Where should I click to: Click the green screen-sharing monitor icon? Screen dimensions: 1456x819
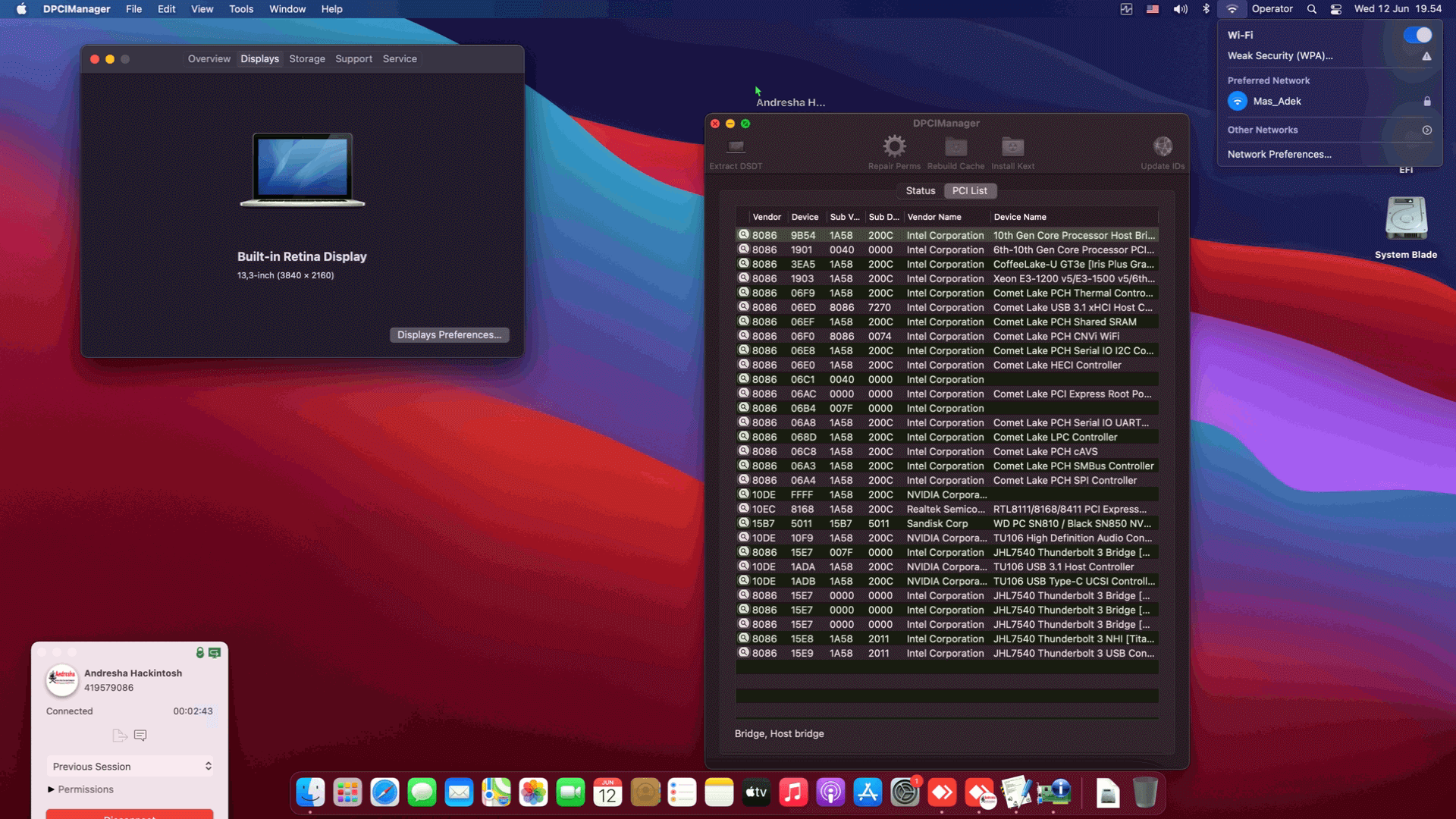215,652
